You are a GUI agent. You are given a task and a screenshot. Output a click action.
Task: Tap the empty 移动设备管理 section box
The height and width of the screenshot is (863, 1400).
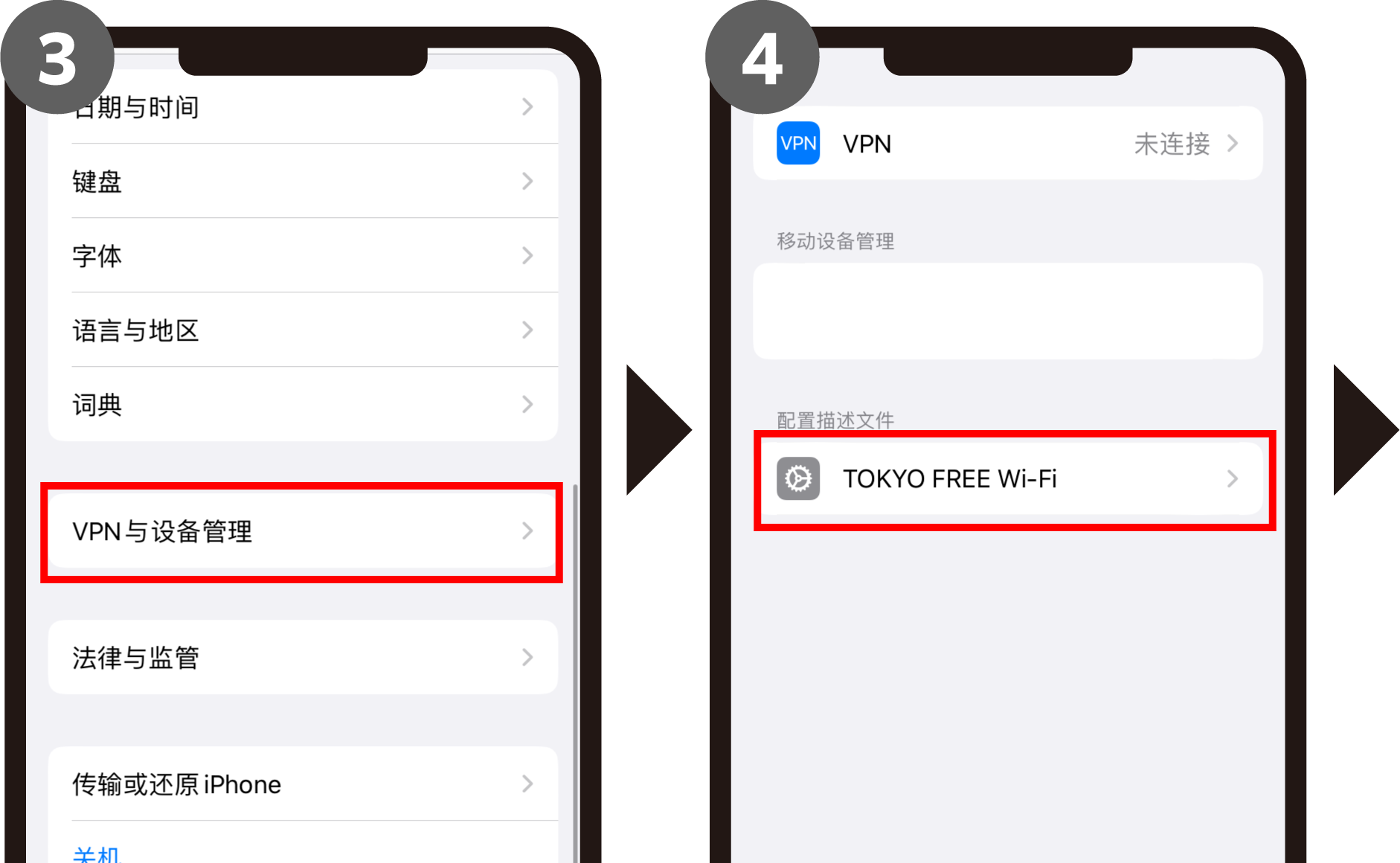pos(1008,311)
